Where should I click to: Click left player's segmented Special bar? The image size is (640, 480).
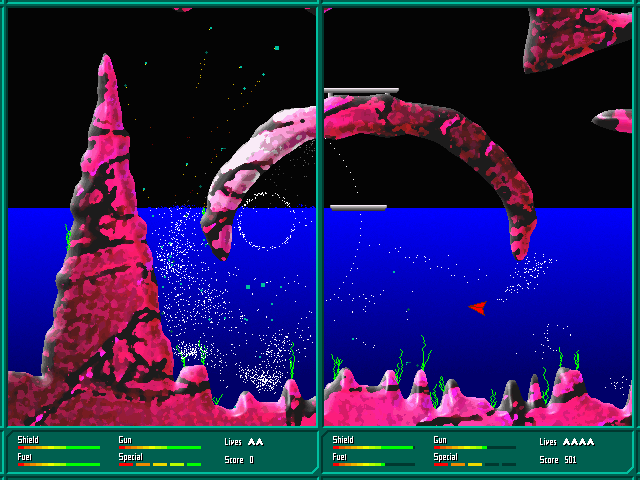click(x=160, y=464)
